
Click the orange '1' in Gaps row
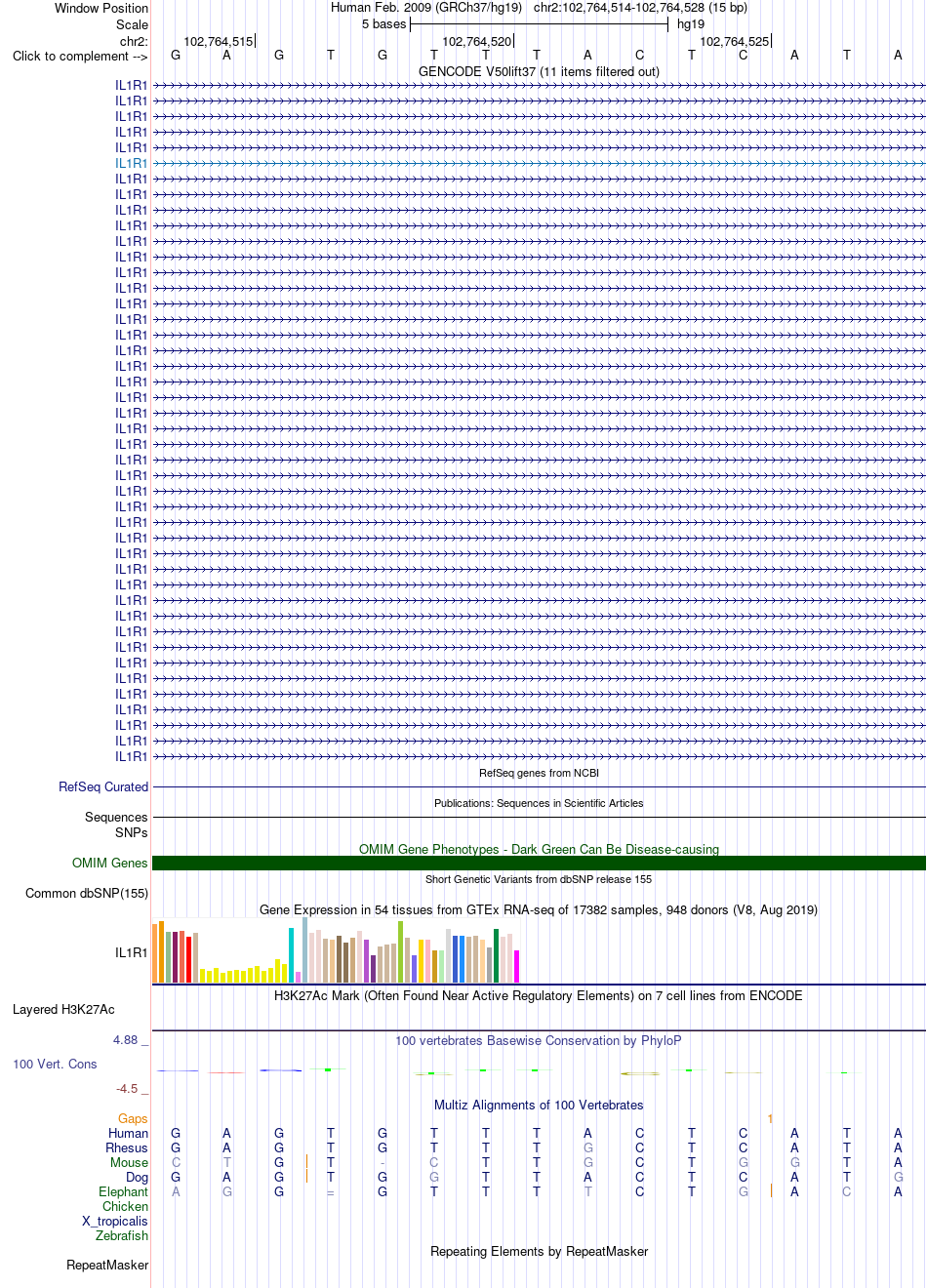click(x=770, y=1118)
